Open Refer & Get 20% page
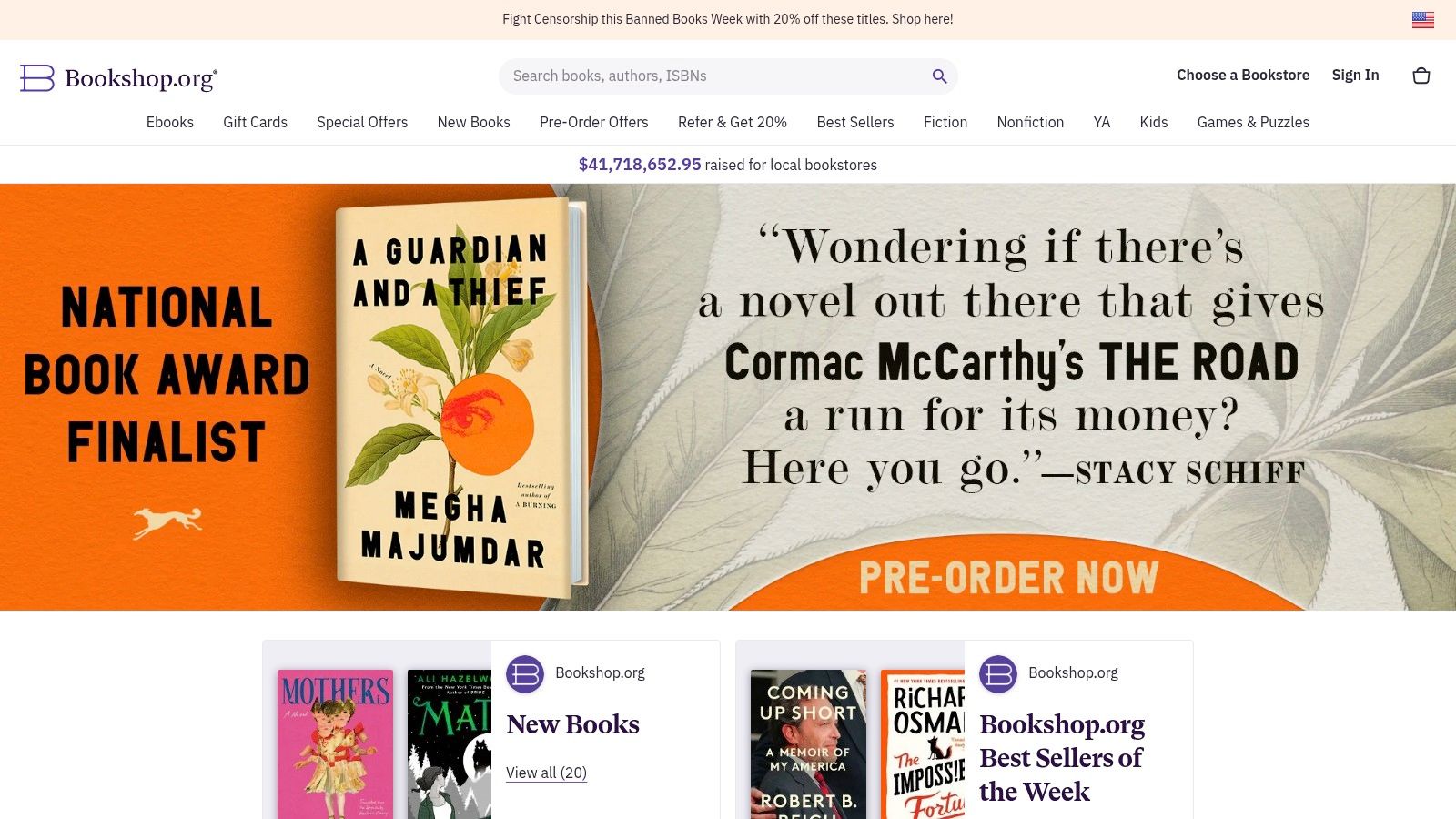 tap(733, 122)
